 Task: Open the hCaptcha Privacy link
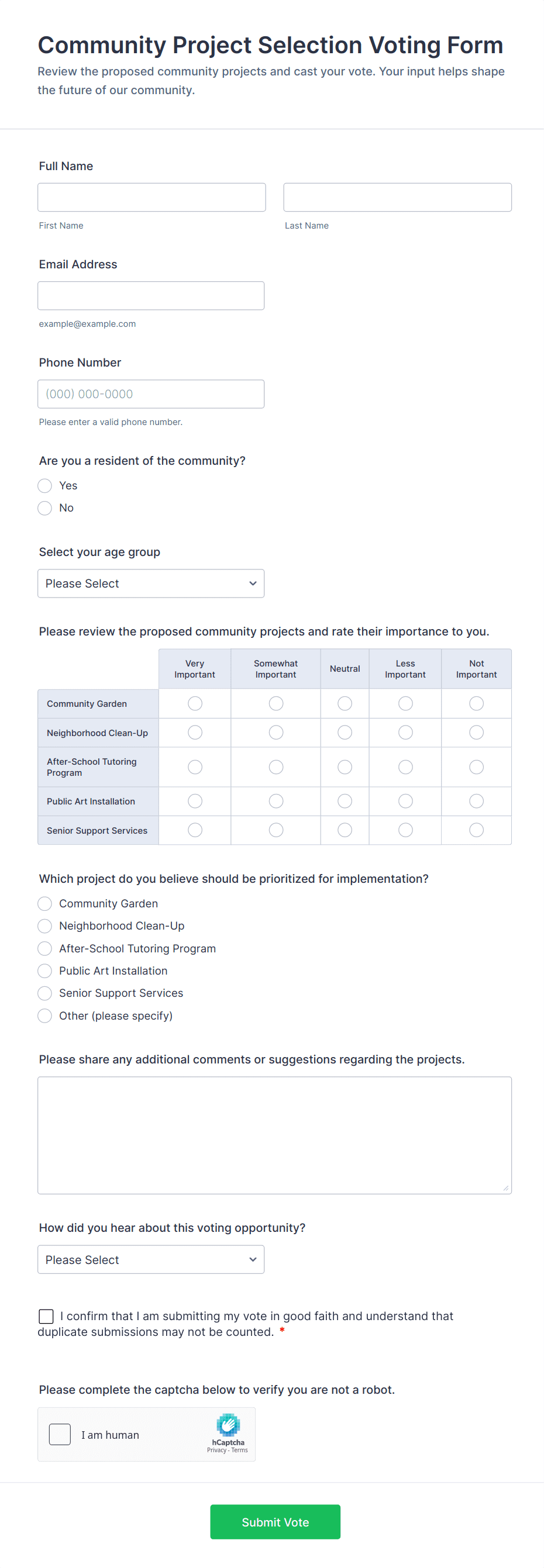pyautogui.click(x=216, y=1450)
